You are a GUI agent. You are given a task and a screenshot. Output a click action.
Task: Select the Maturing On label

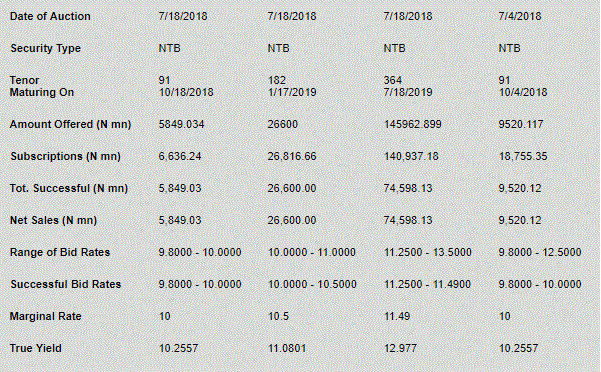(42, 92)
